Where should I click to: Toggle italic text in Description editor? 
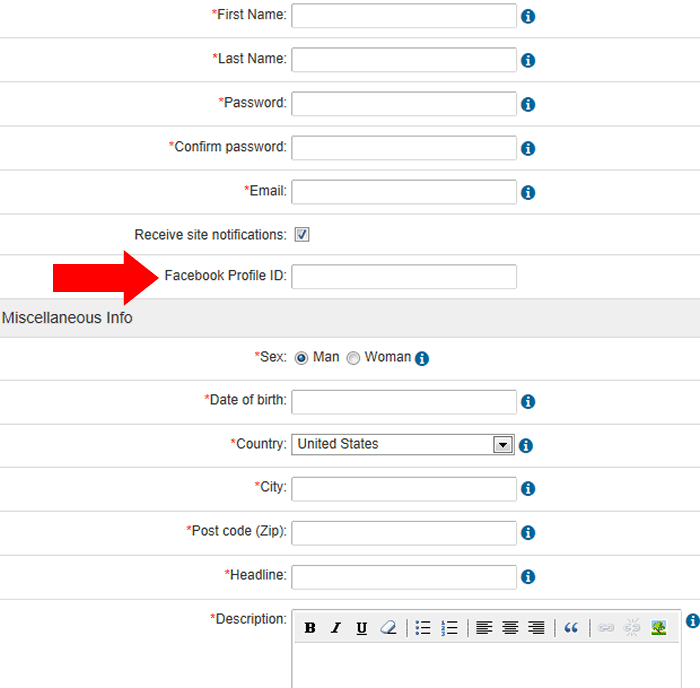(336, 628)
